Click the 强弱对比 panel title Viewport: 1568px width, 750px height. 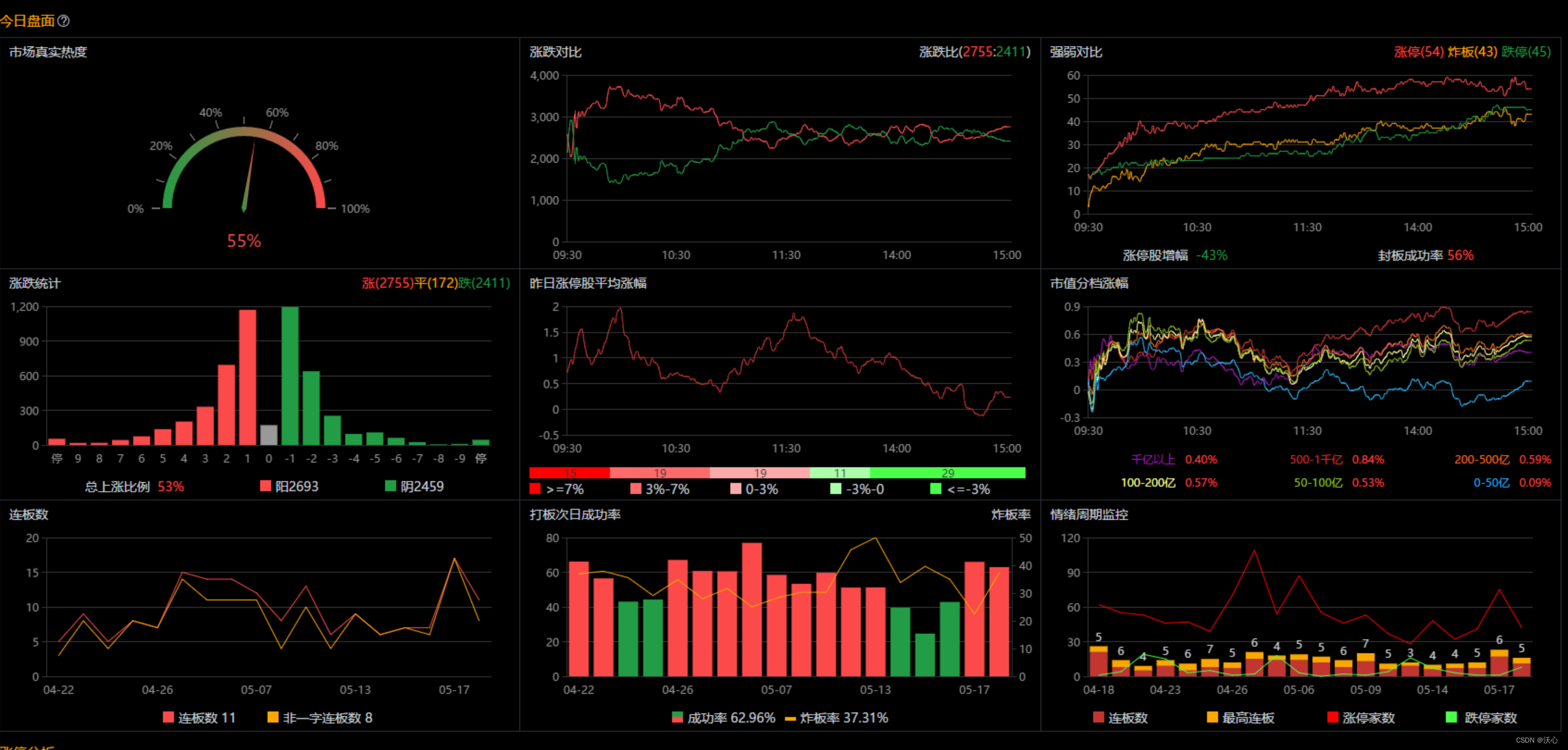click(1076, 52)
